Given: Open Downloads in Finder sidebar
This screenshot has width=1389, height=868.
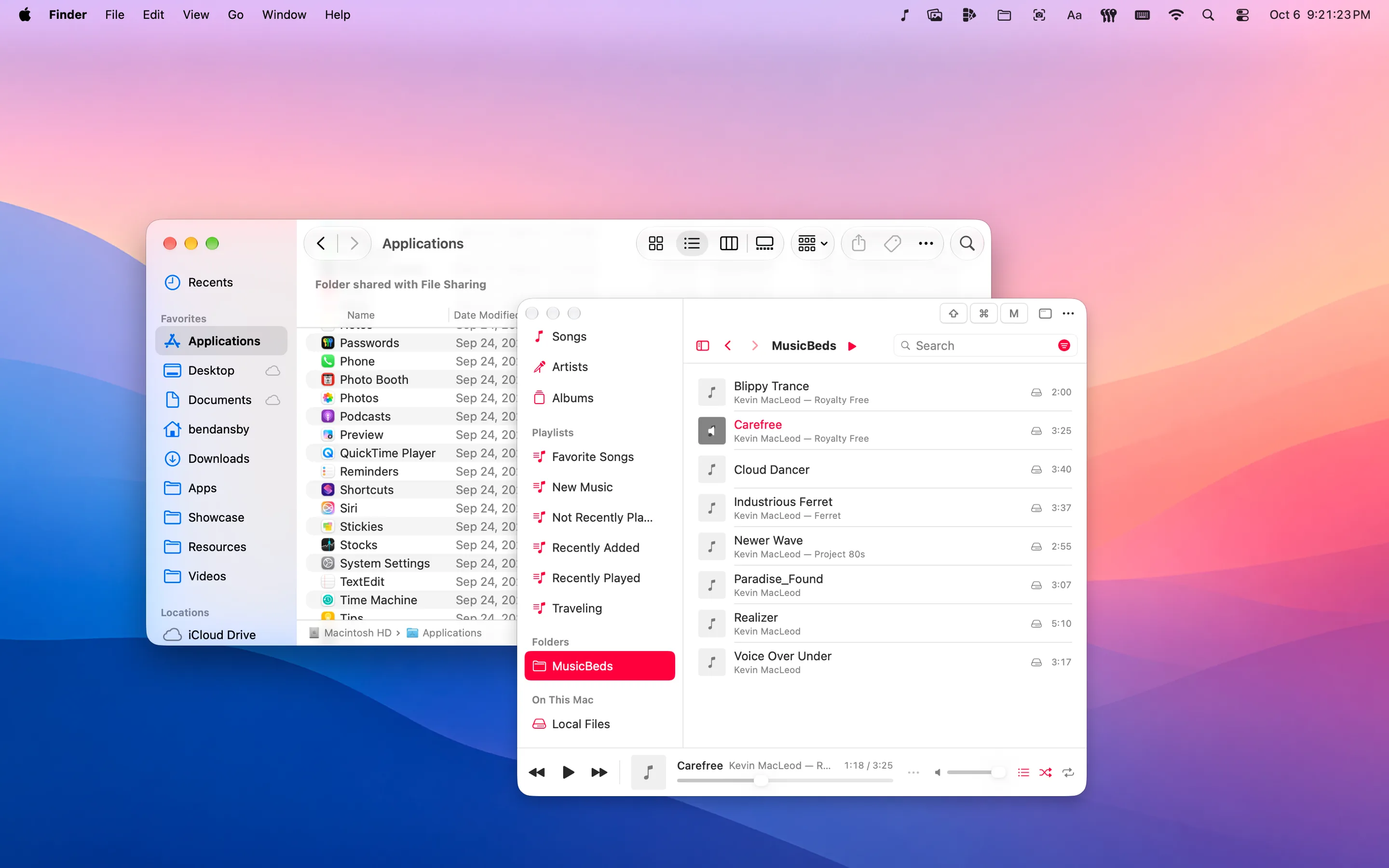Looking at the screenshot, I should pos(221,459).
